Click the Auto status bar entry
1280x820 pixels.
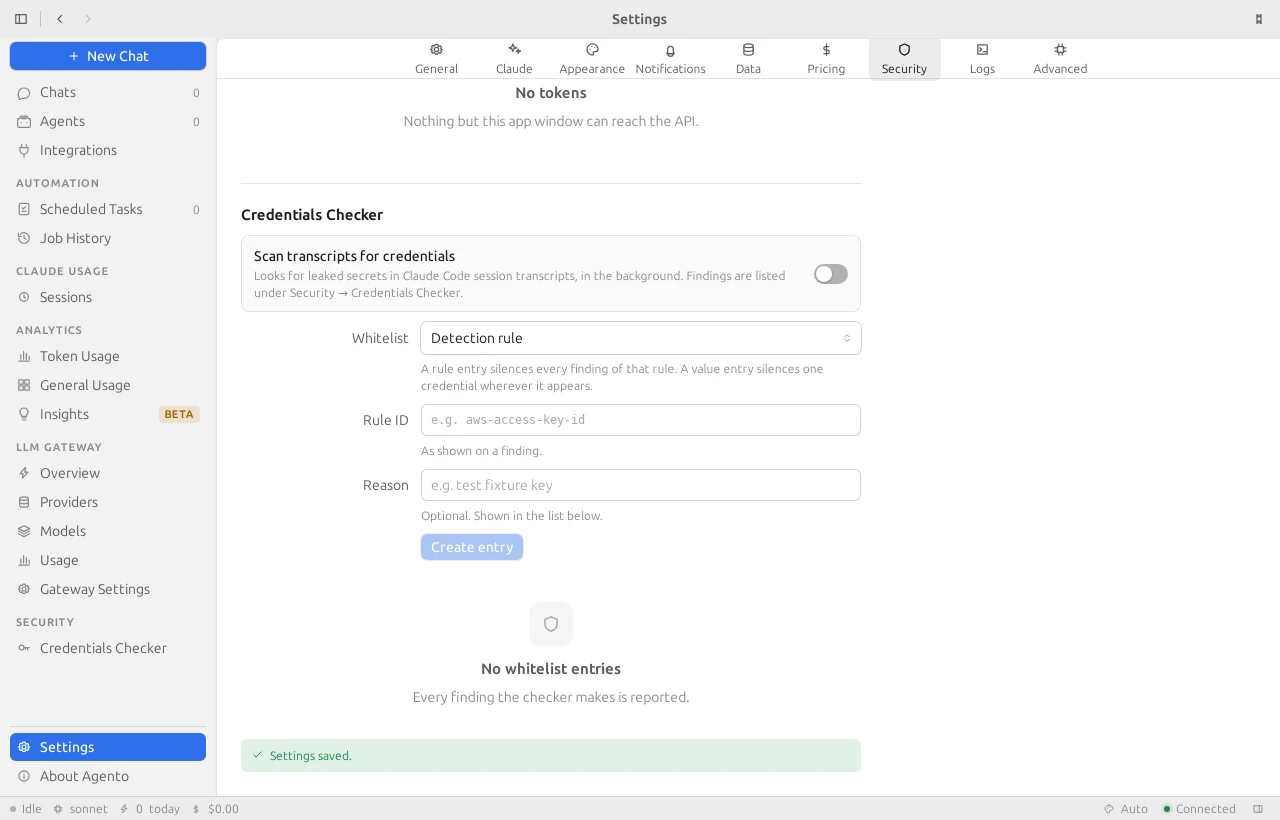tap(1126, 809)
